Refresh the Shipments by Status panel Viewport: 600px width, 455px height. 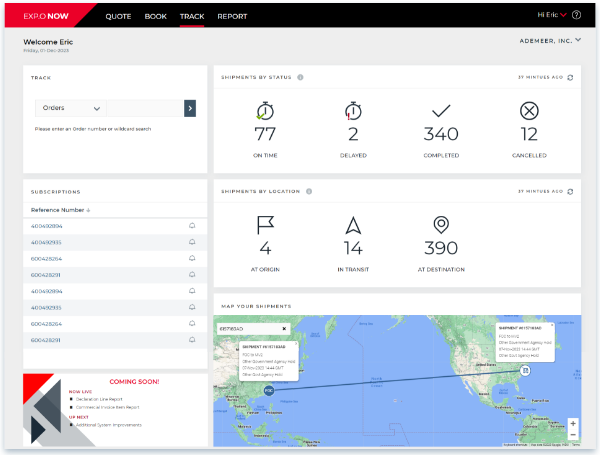click(570, 77)
